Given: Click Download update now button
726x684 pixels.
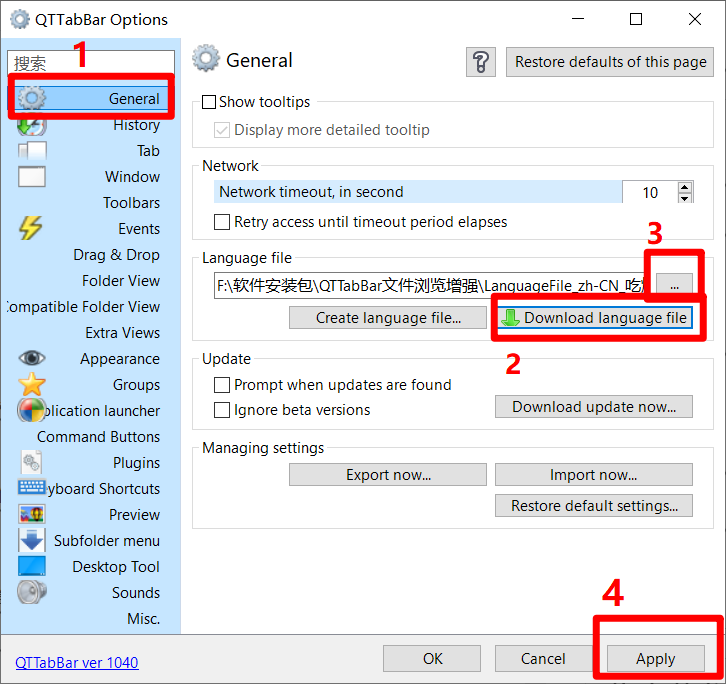Looking at the screenshot, I should click(x=594, y=407).
